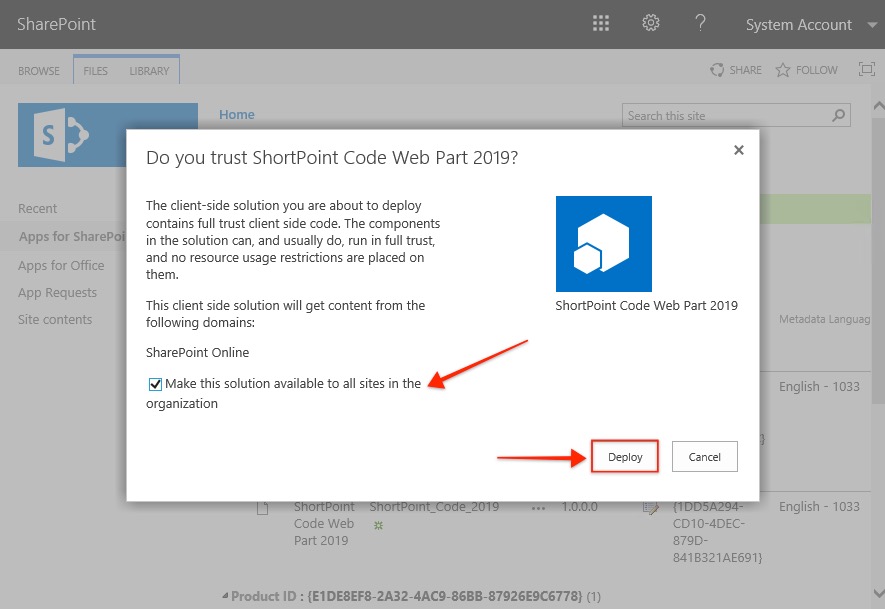The width and height of the screenshot is (885, 609).
Task: Open ShortPoint_Code_2019 file name
Action: (434, 506)
